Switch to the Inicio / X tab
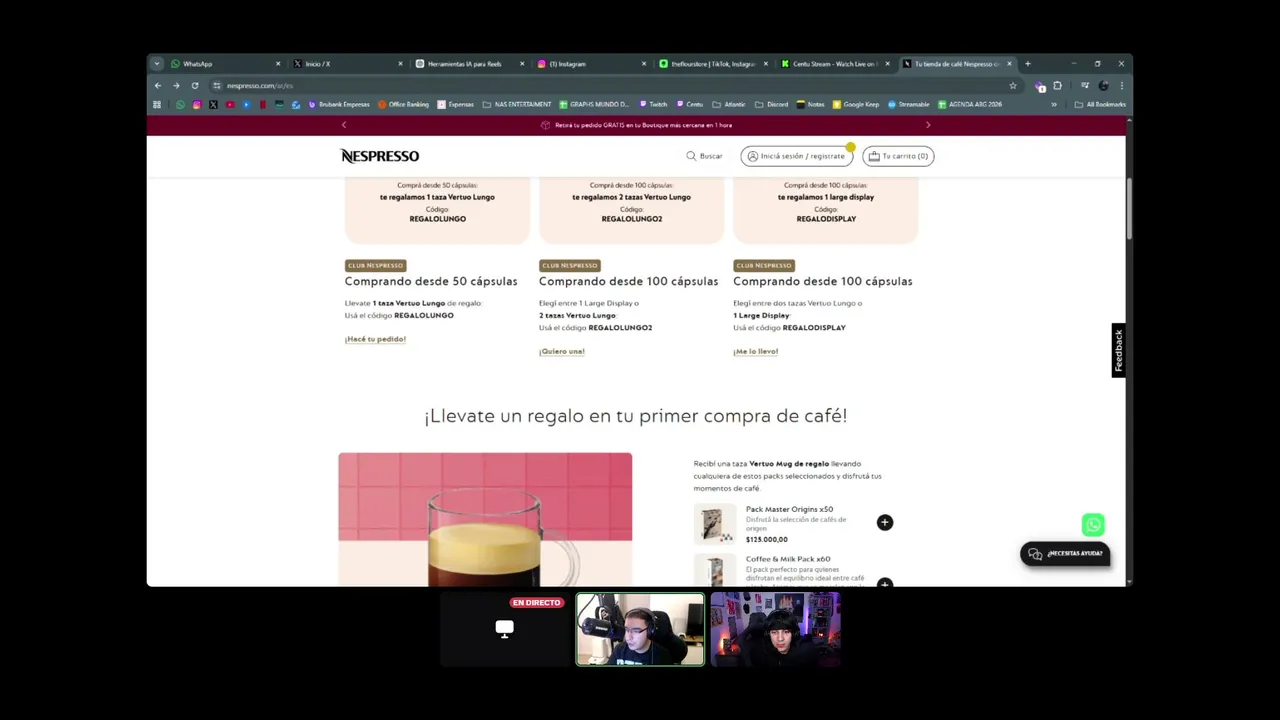This screenshot has height=720, width=1280. [346, 64]
